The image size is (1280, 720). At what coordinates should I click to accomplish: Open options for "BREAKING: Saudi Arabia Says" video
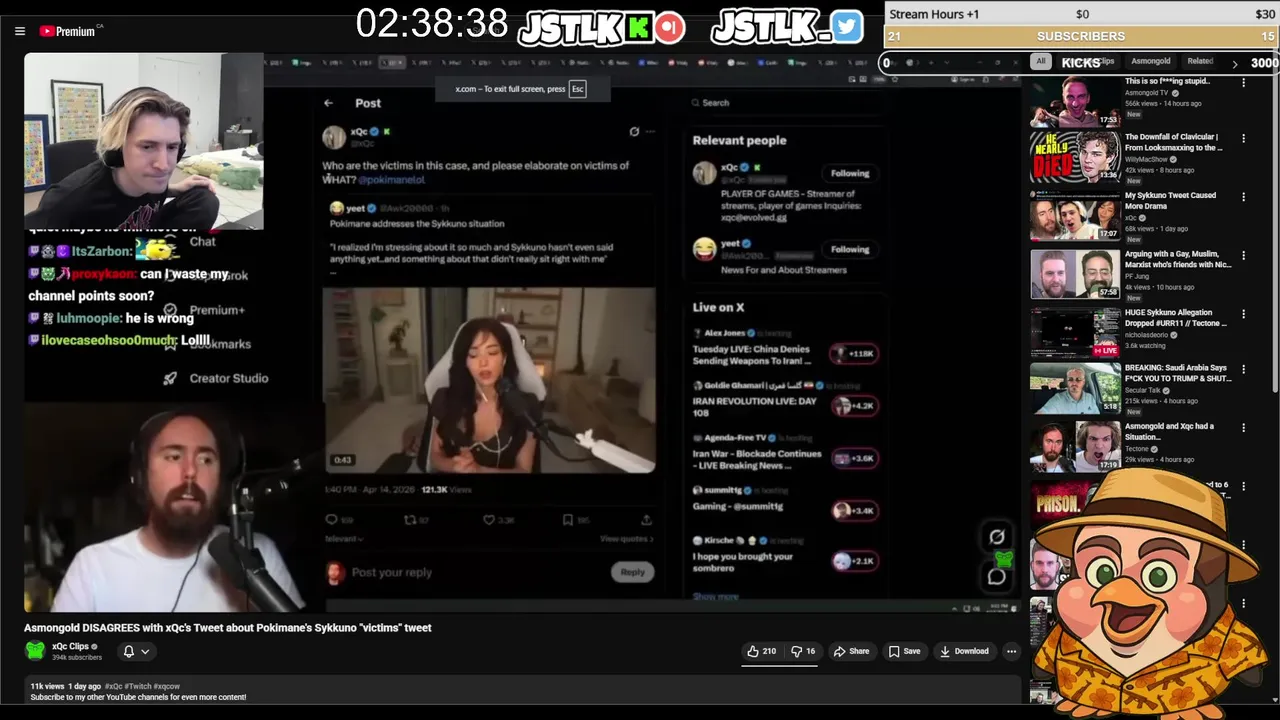[1244, 369]
